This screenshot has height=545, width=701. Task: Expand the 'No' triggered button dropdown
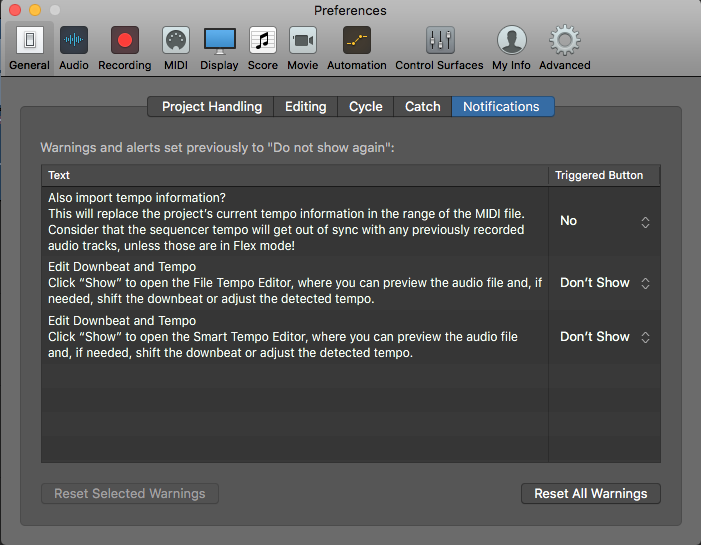click(605, 221)
